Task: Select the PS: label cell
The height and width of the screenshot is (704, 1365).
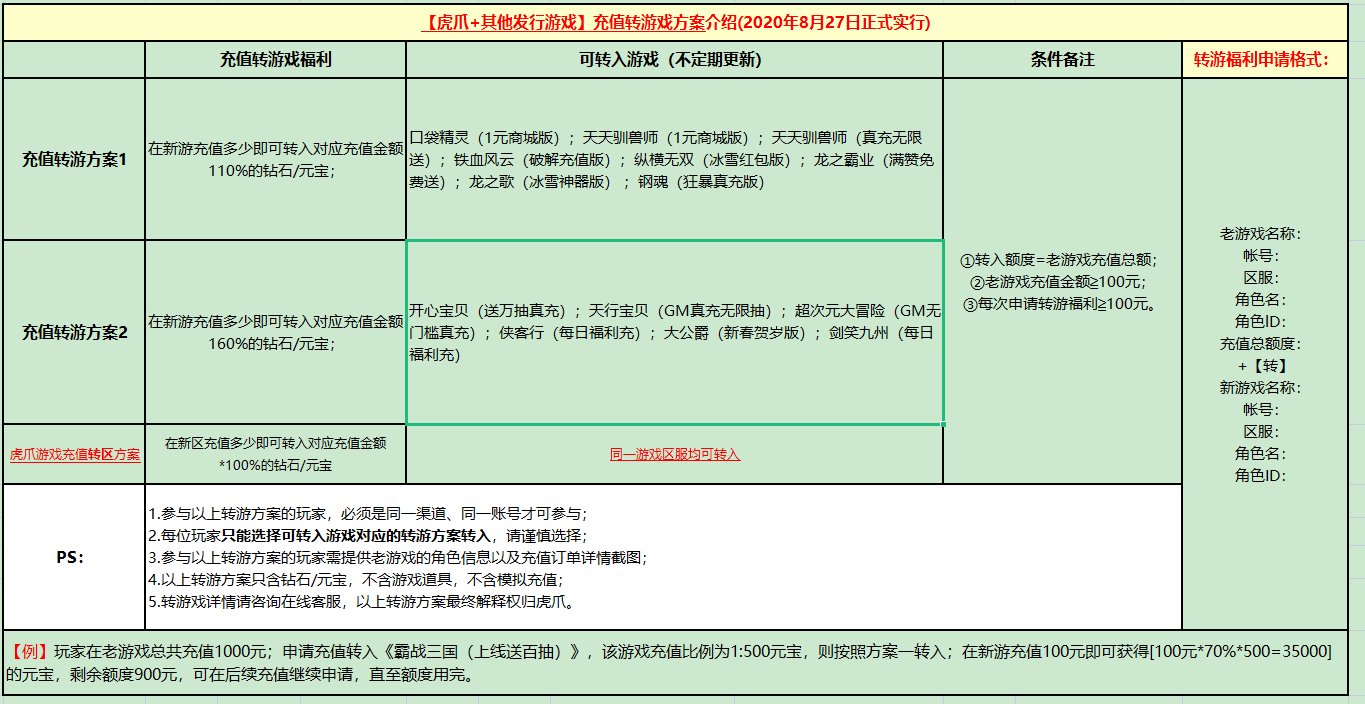Action: [74, 557]
